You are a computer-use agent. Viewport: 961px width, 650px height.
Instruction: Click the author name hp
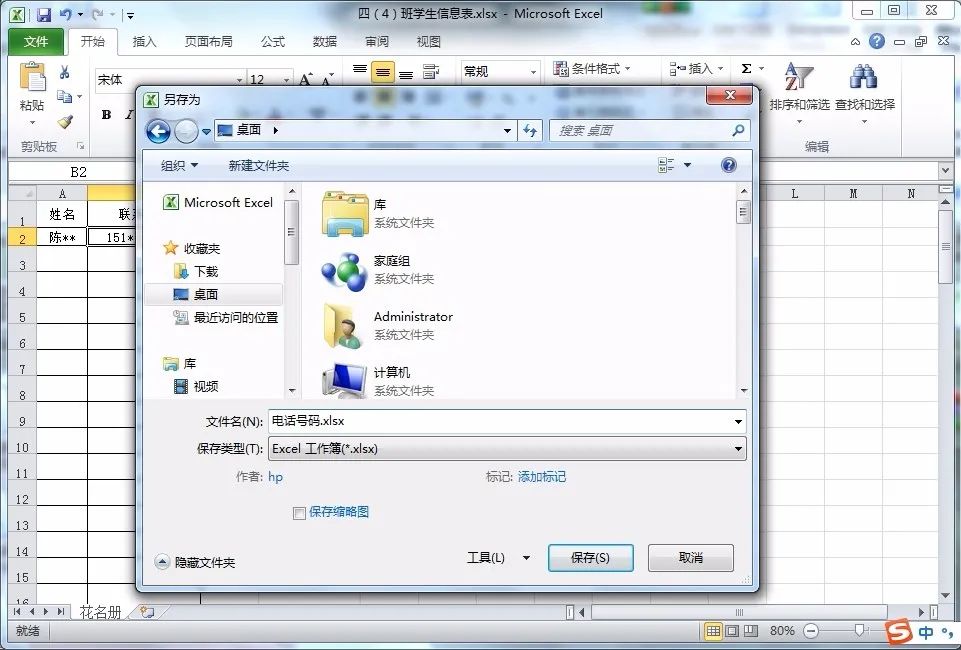275,477
